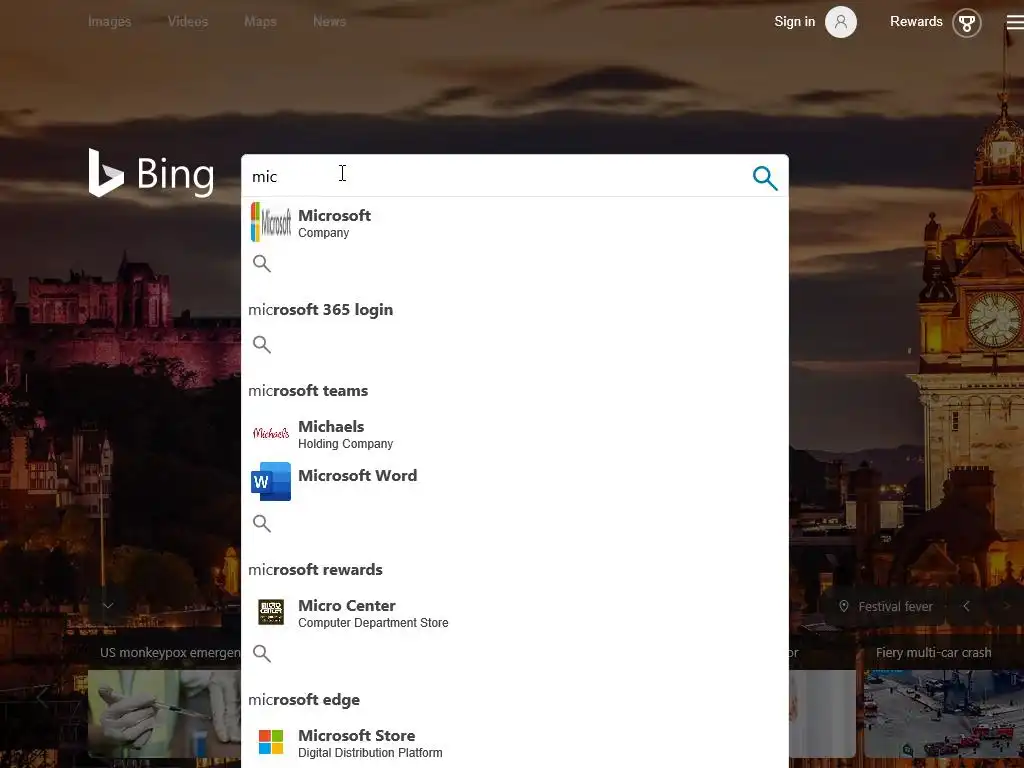Select the Michaels Holding Company suggestion
Screen dimensions: 1024x768
pyautogui.click(x=345, y=434)
